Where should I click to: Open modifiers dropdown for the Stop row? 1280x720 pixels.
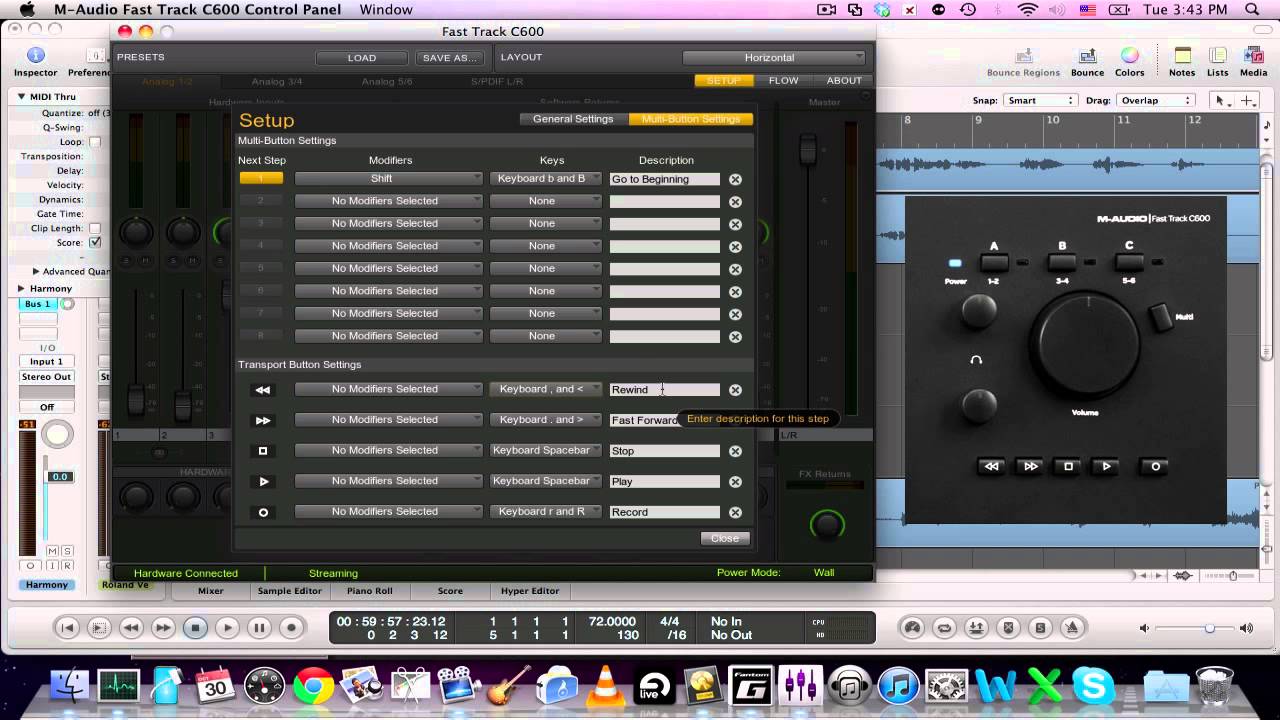(x=388, y=450)
